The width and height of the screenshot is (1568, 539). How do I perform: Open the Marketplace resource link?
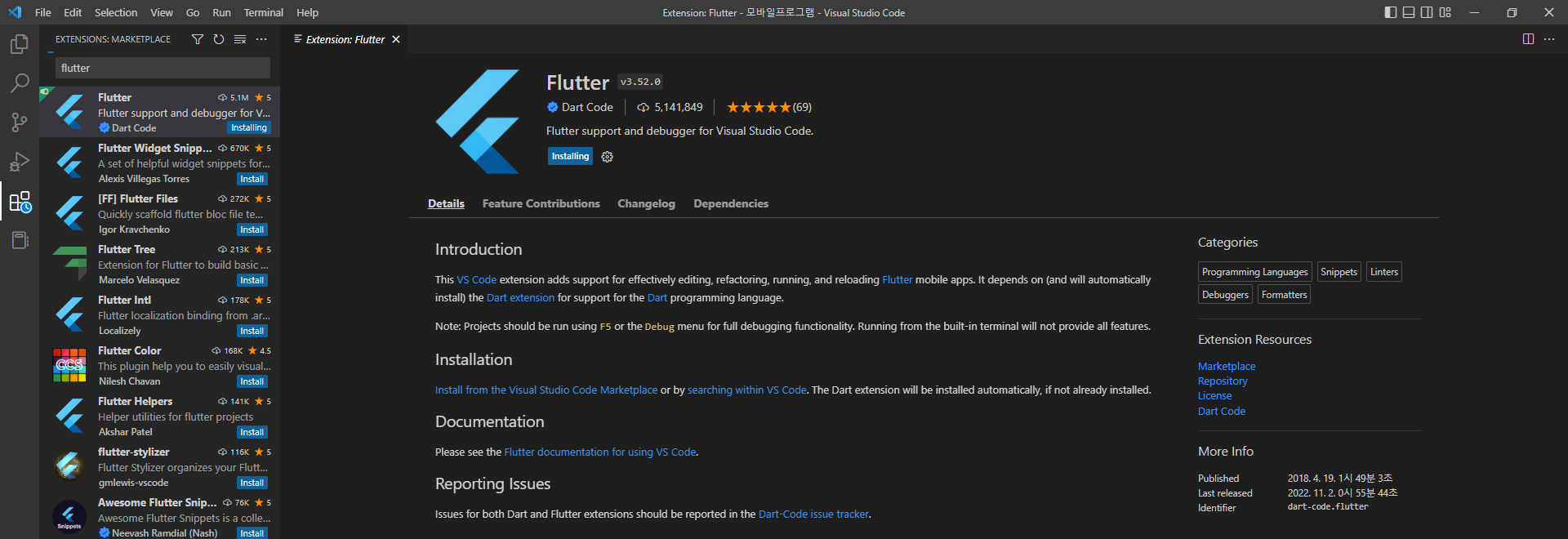pyautogui.click(x=1227, y=367)
